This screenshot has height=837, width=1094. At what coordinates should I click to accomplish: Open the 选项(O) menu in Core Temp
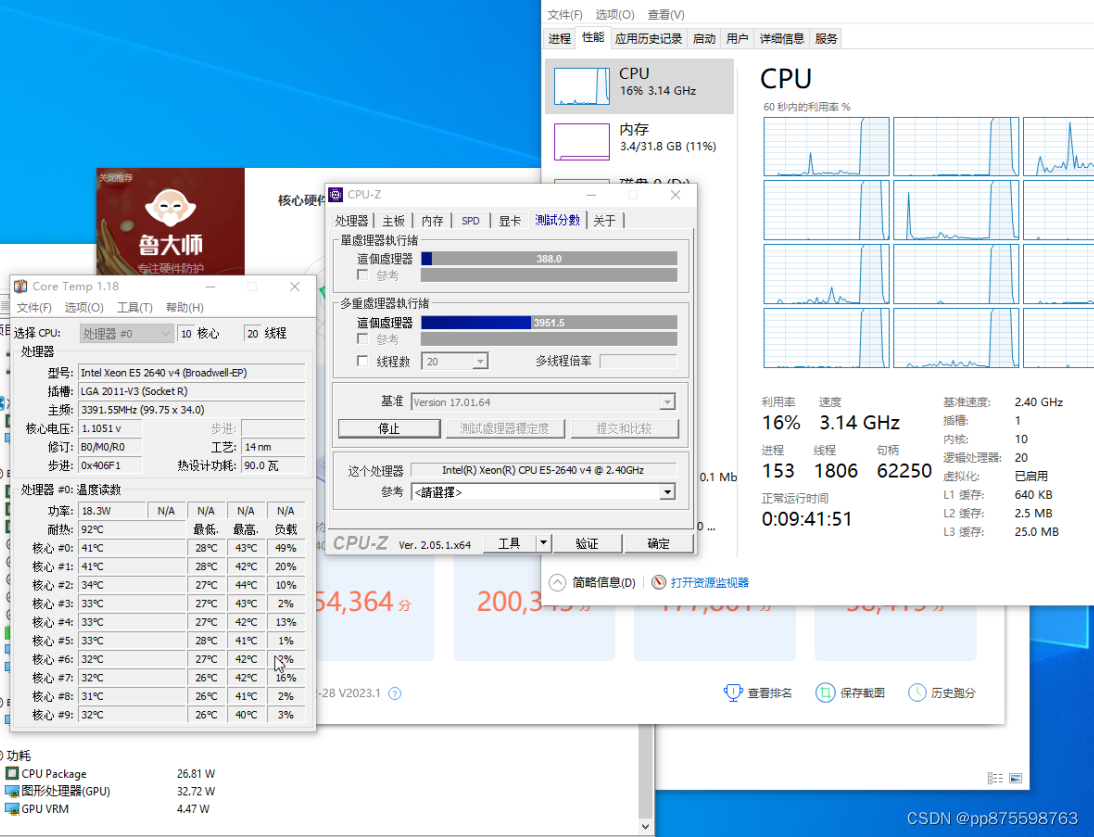coord(84,308)
